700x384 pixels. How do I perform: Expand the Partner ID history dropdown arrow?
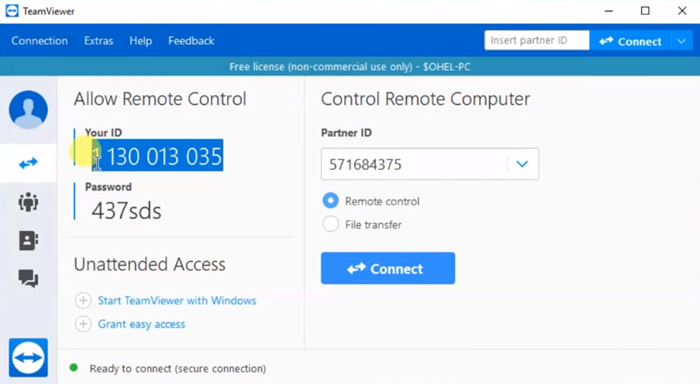coord(522,164)
